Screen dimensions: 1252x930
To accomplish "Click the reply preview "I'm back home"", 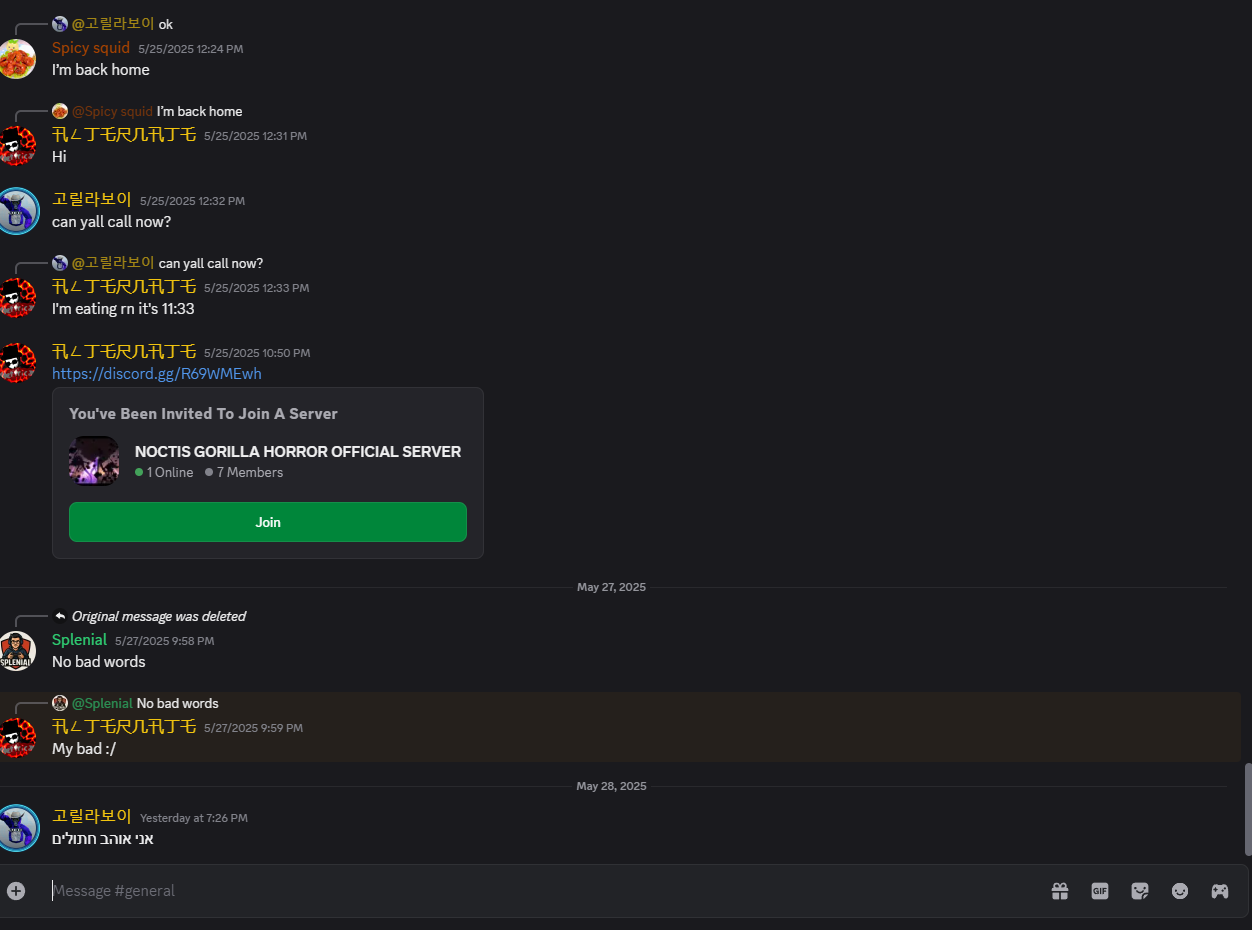I will point(200,111).
